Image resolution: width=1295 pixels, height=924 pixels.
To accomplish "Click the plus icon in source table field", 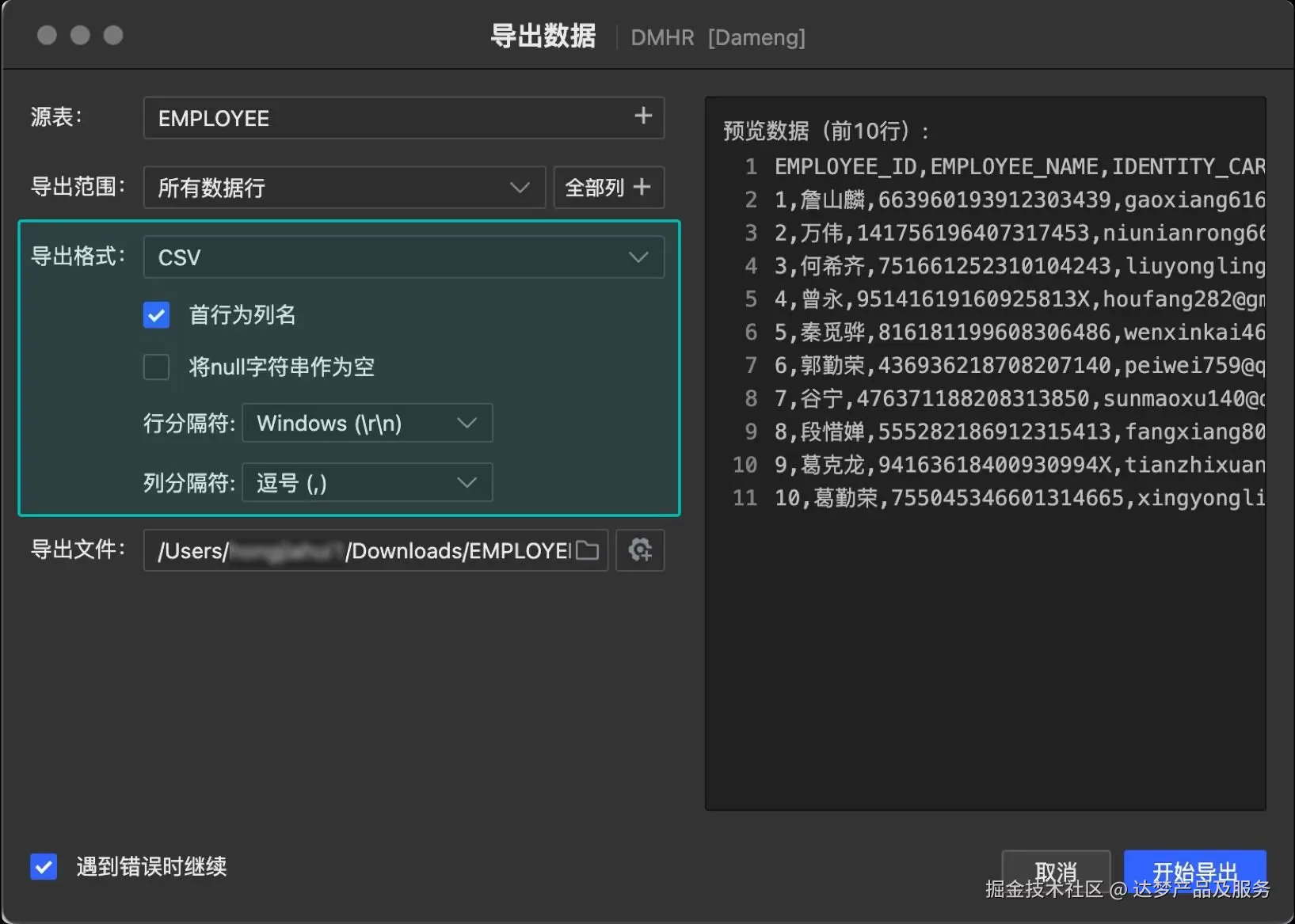I will (x=643, y=116).
